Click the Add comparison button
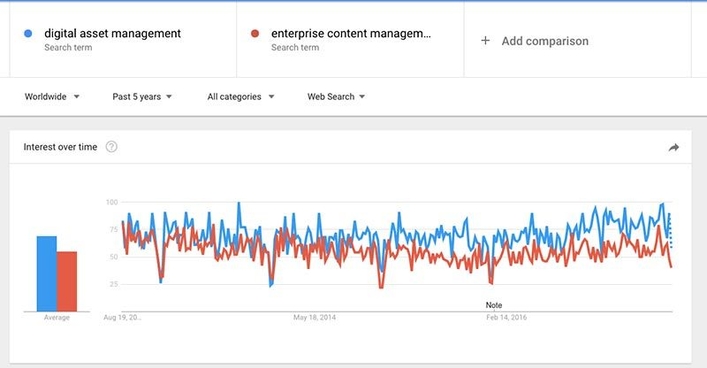Viewport: 707px width, 368px height. click(534, 41)
